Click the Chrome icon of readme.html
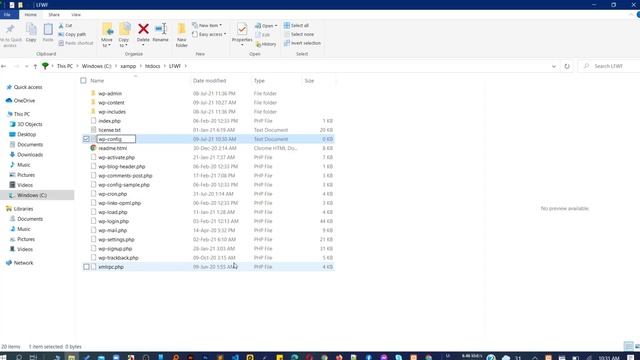The width and height of the screenshot is (640, 360). click(93, 148)
